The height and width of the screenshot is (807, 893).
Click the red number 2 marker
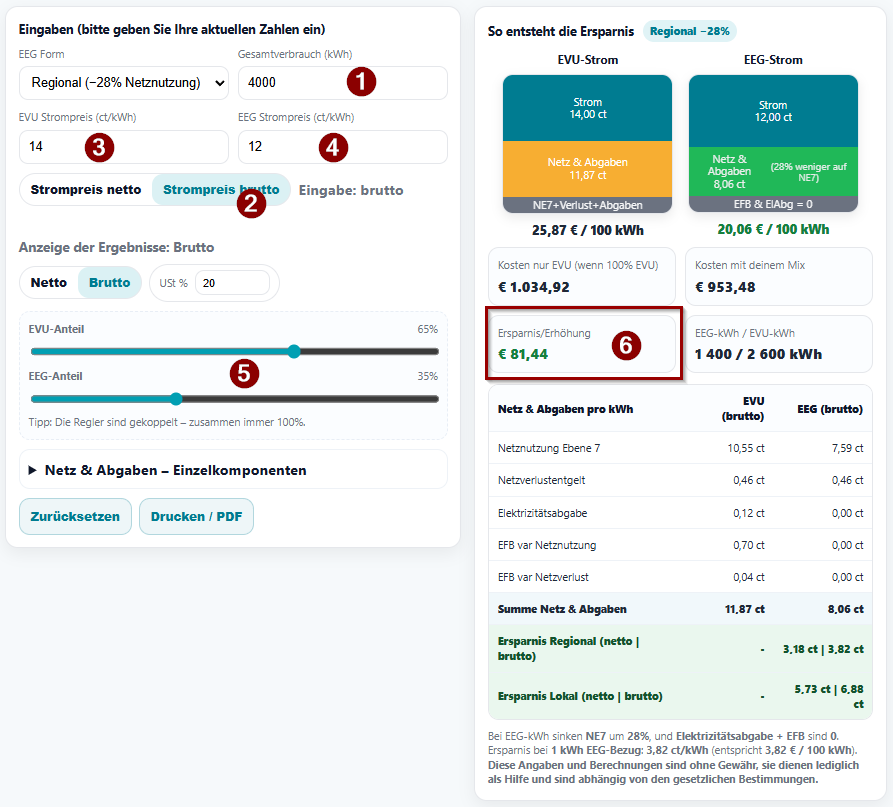click(250, 204)
